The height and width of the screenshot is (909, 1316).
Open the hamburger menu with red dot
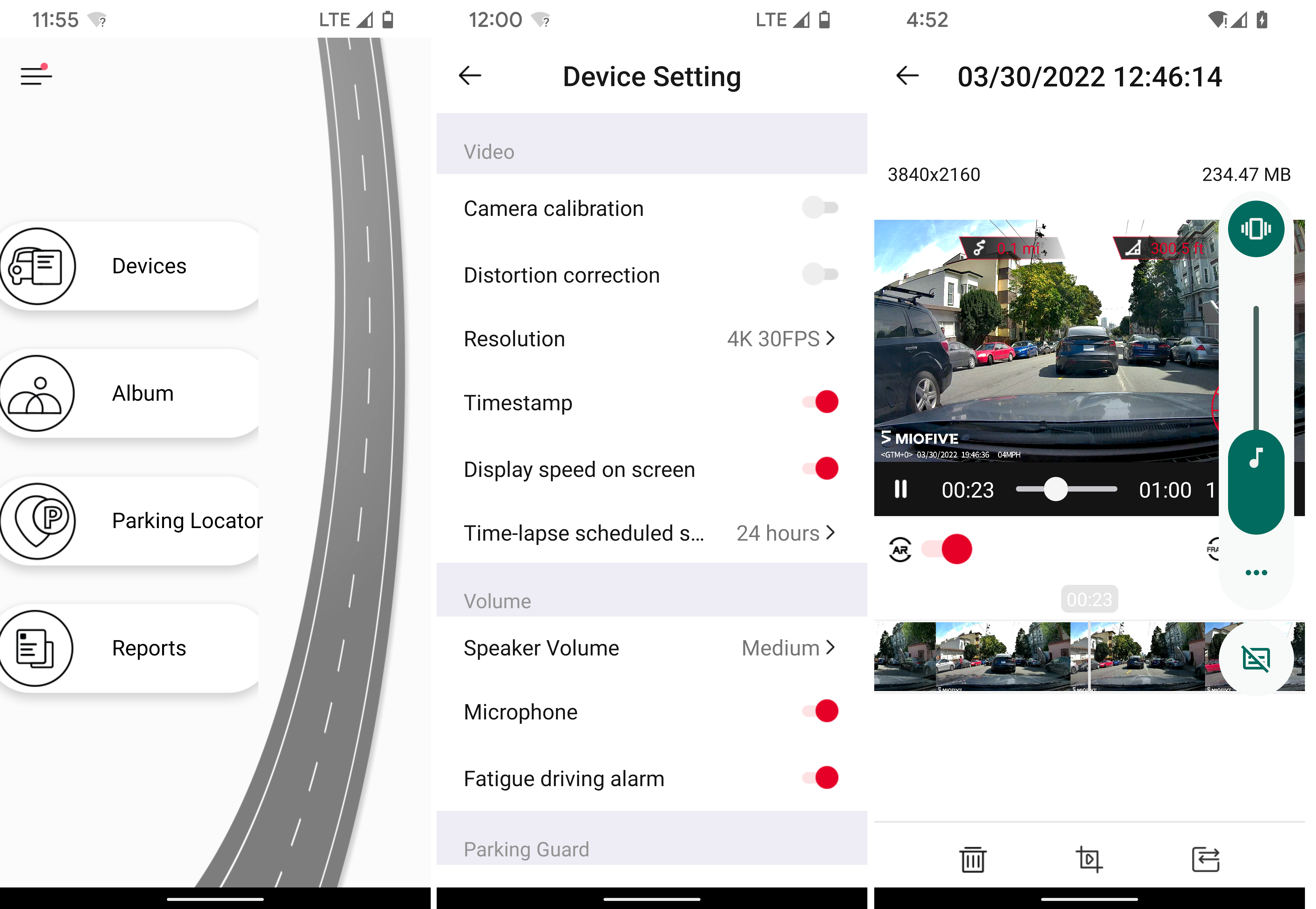coord(36,75)
